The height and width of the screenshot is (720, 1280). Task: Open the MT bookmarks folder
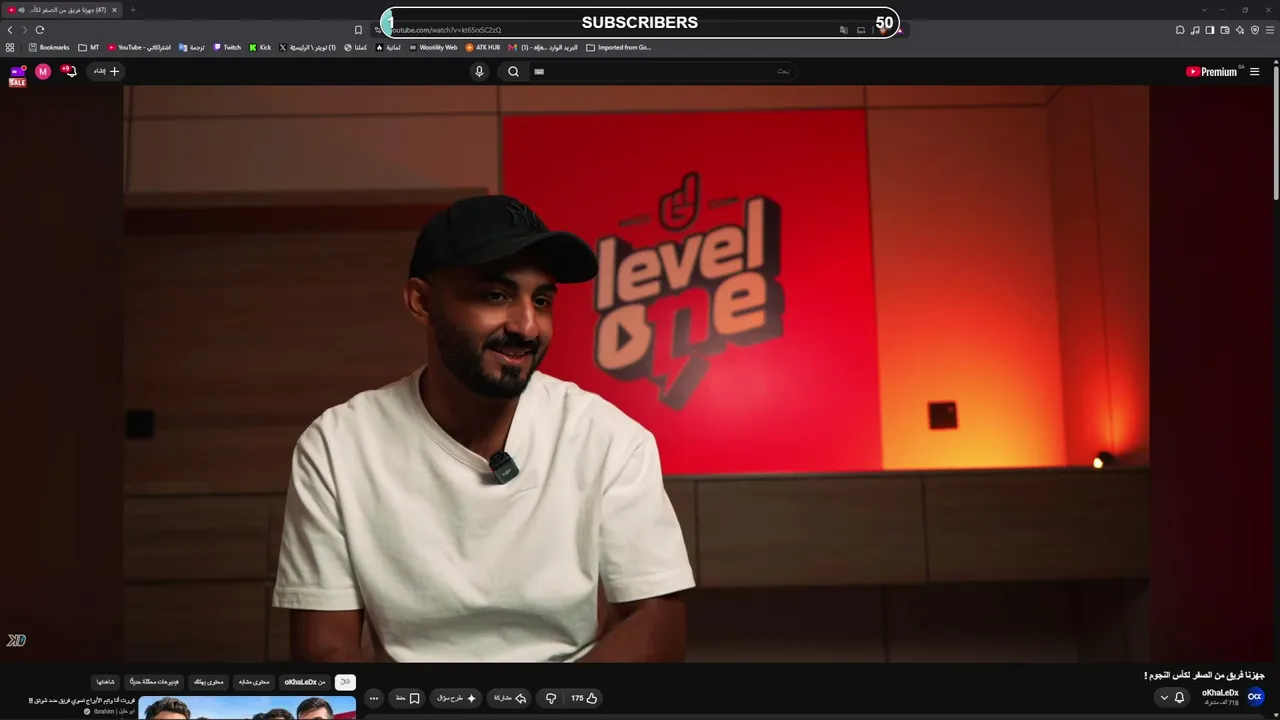[89, 47]
